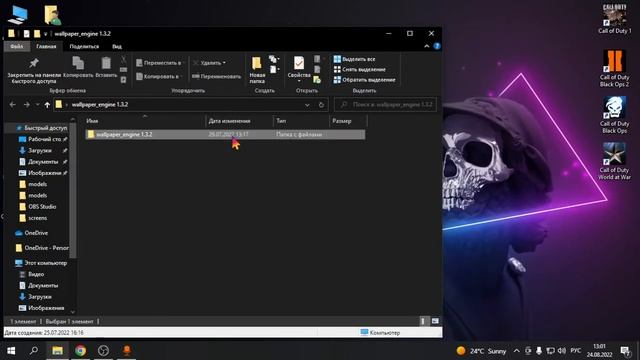This screenshot has height=360, width=640.
Task: Click Копировать в button
Action: 159,76
